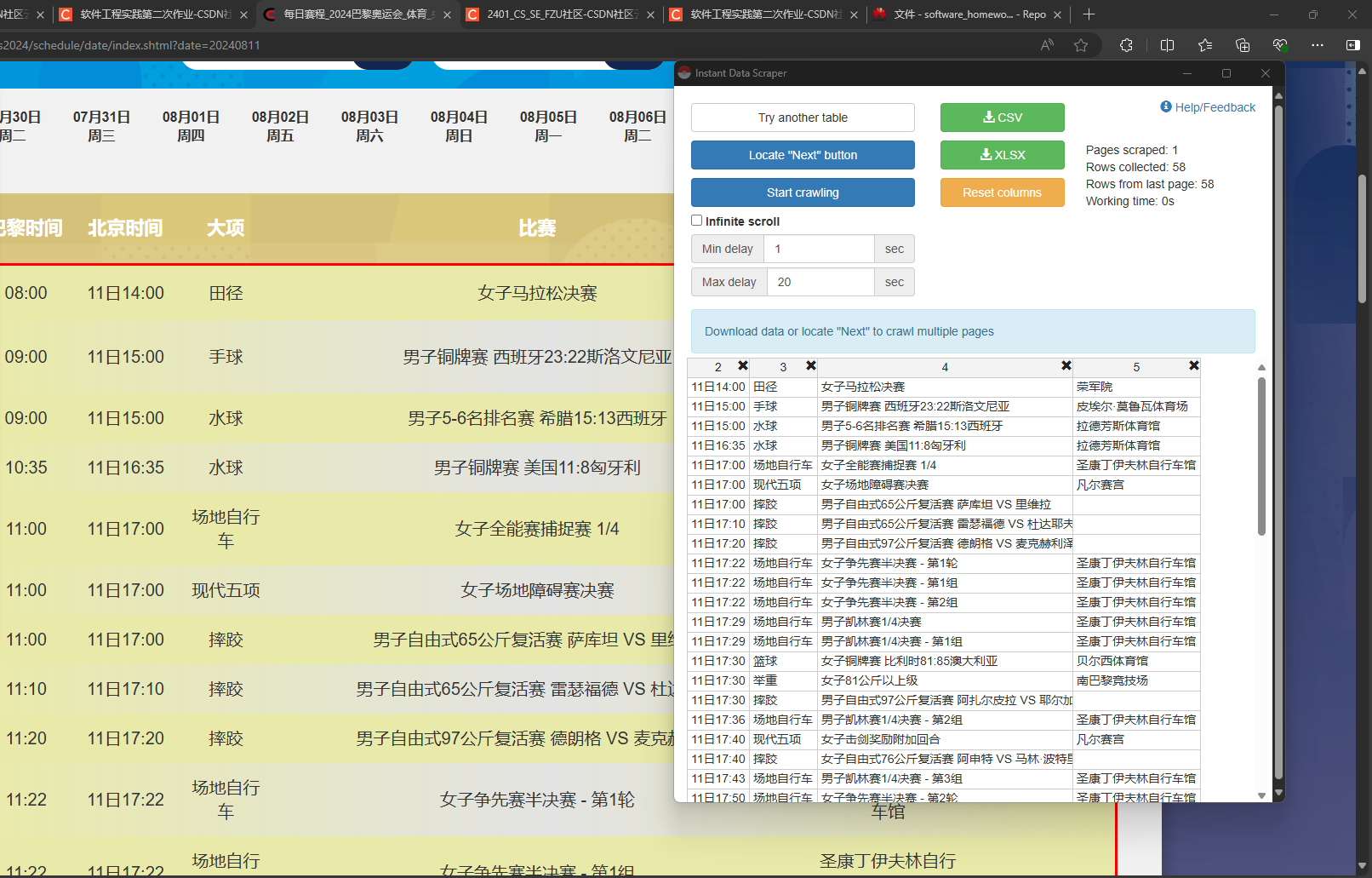Select the 08月05日 周一 date

point(548,126)
